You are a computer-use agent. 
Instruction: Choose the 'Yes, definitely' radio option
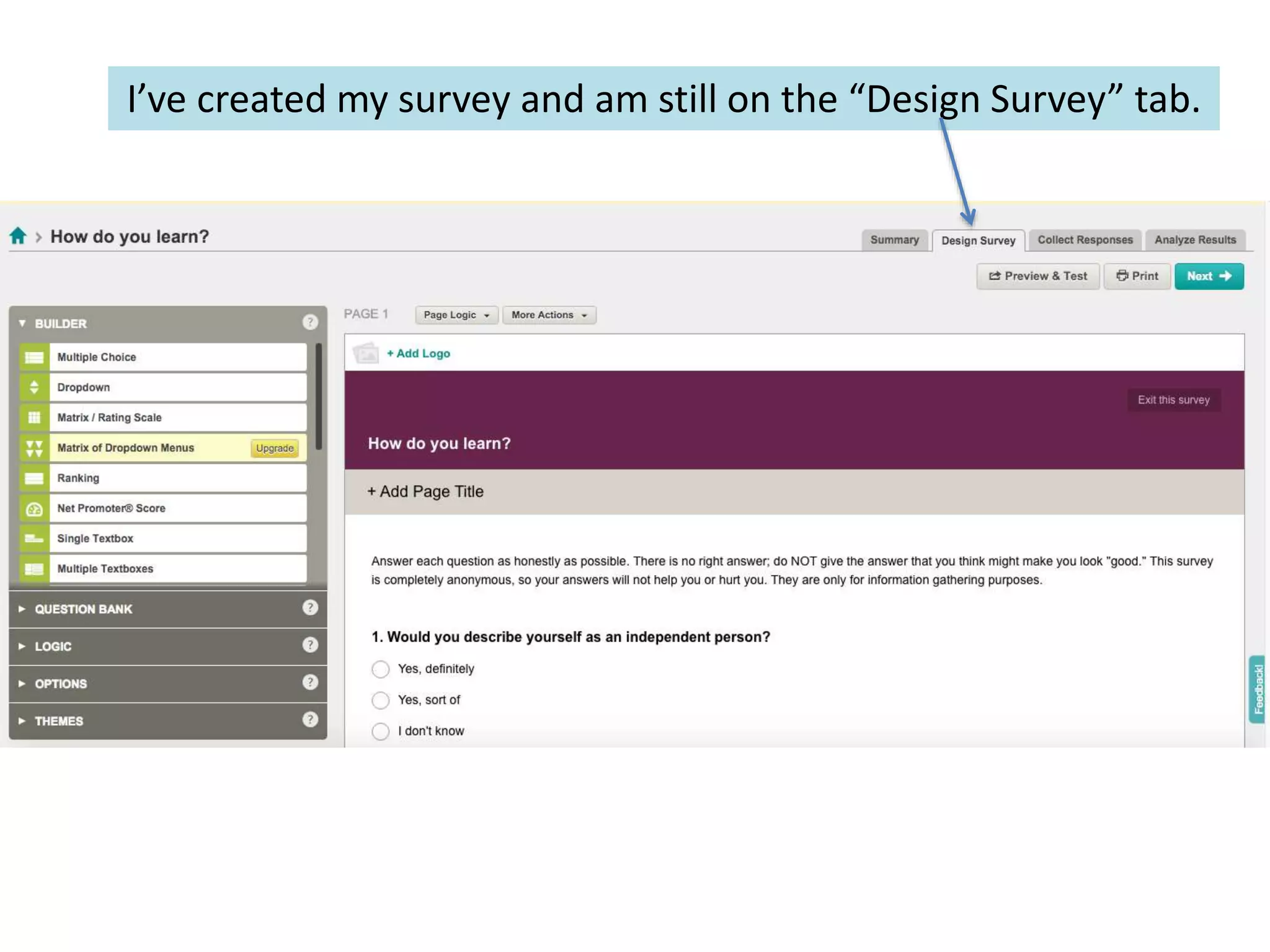click(380, 669)
